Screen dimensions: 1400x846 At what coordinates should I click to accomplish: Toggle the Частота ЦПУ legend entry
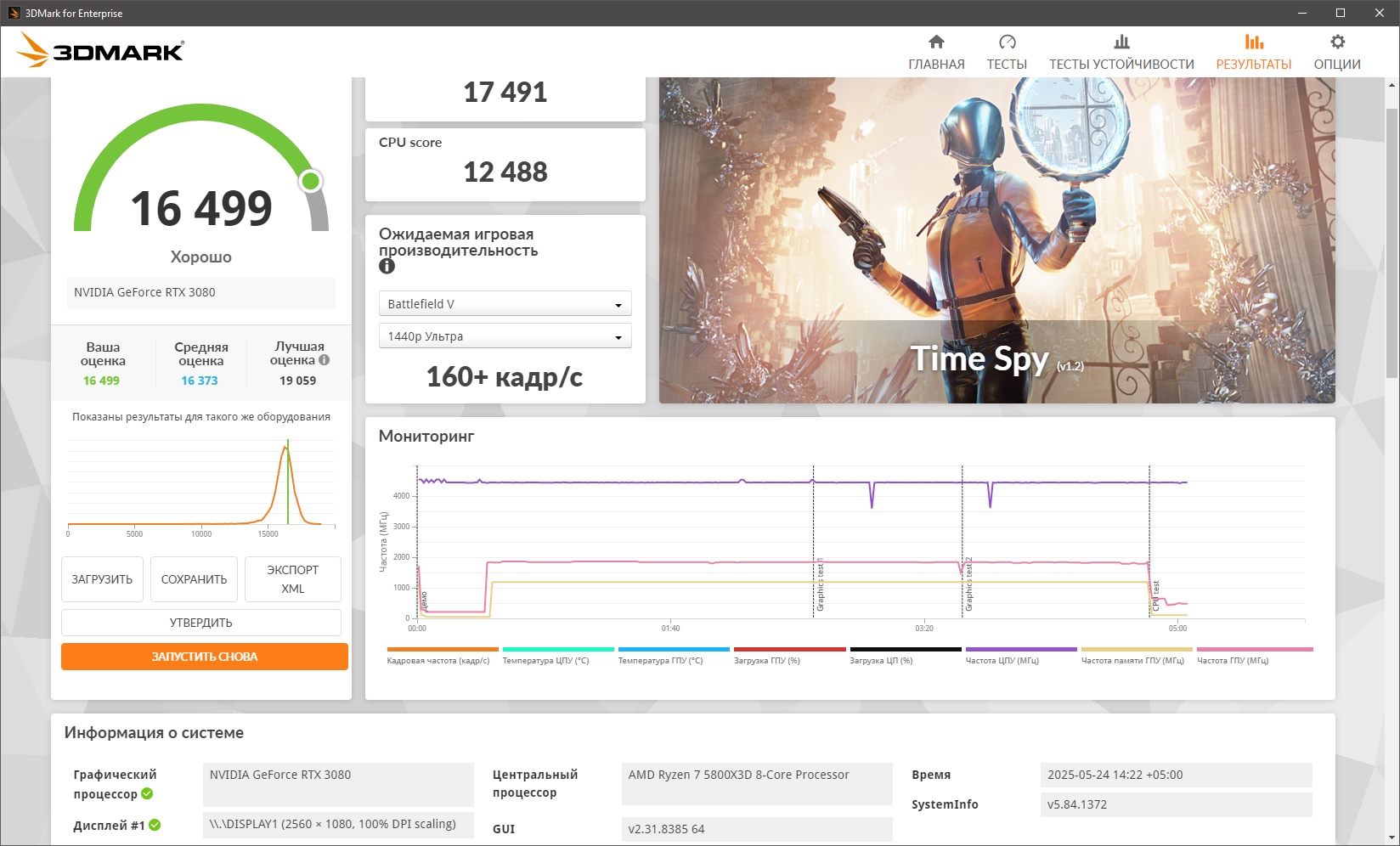[x=1021, y=655]
